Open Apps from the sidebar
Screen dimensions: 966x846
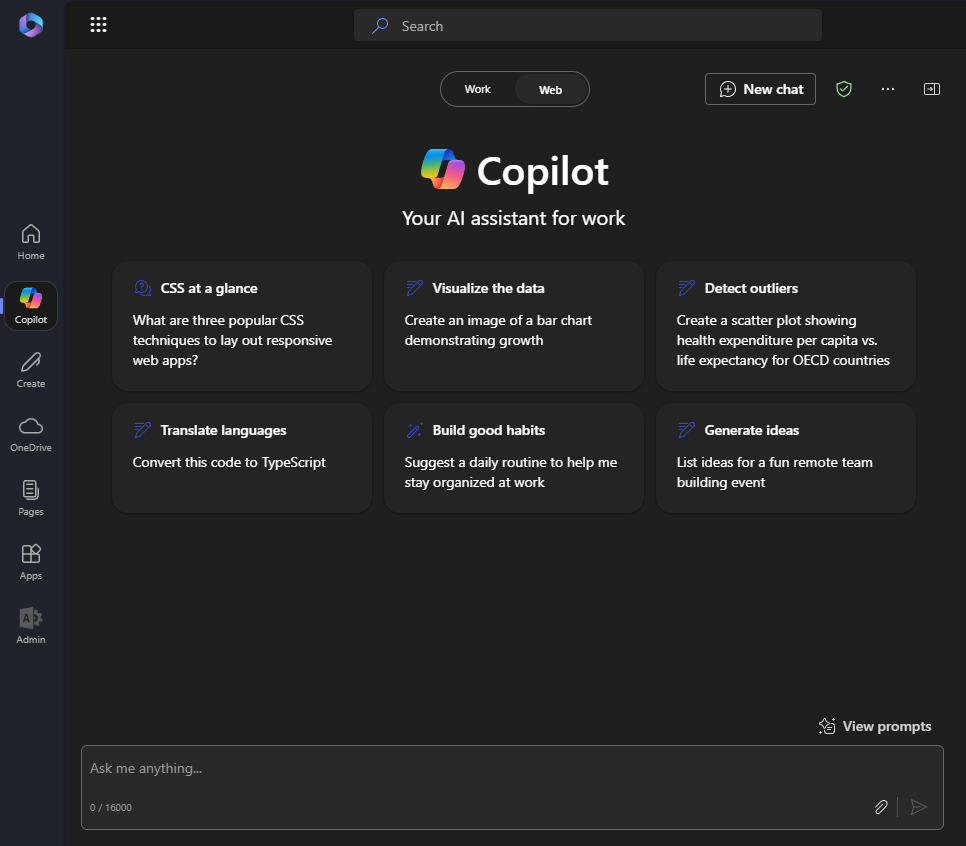31,563
